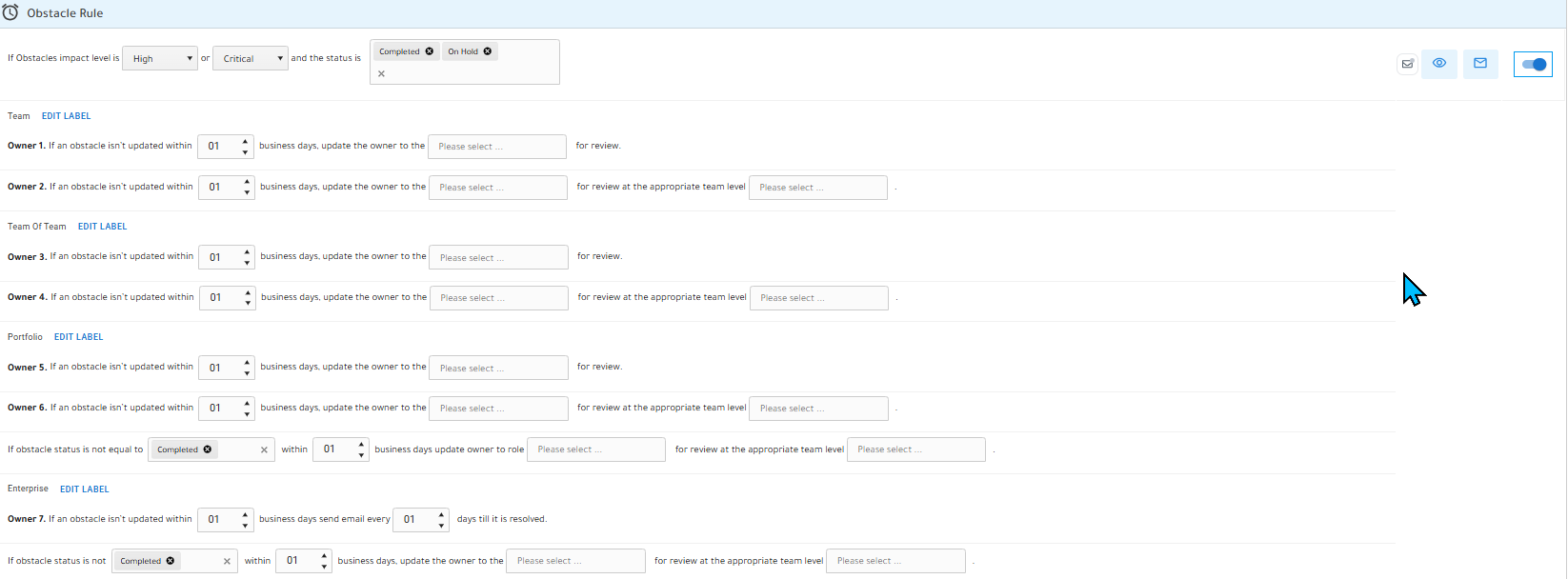Image resolution: width=1568 pixels, height=579 pixels.
Task: Edit the Enterprise section label
Action: click(85, 489)
